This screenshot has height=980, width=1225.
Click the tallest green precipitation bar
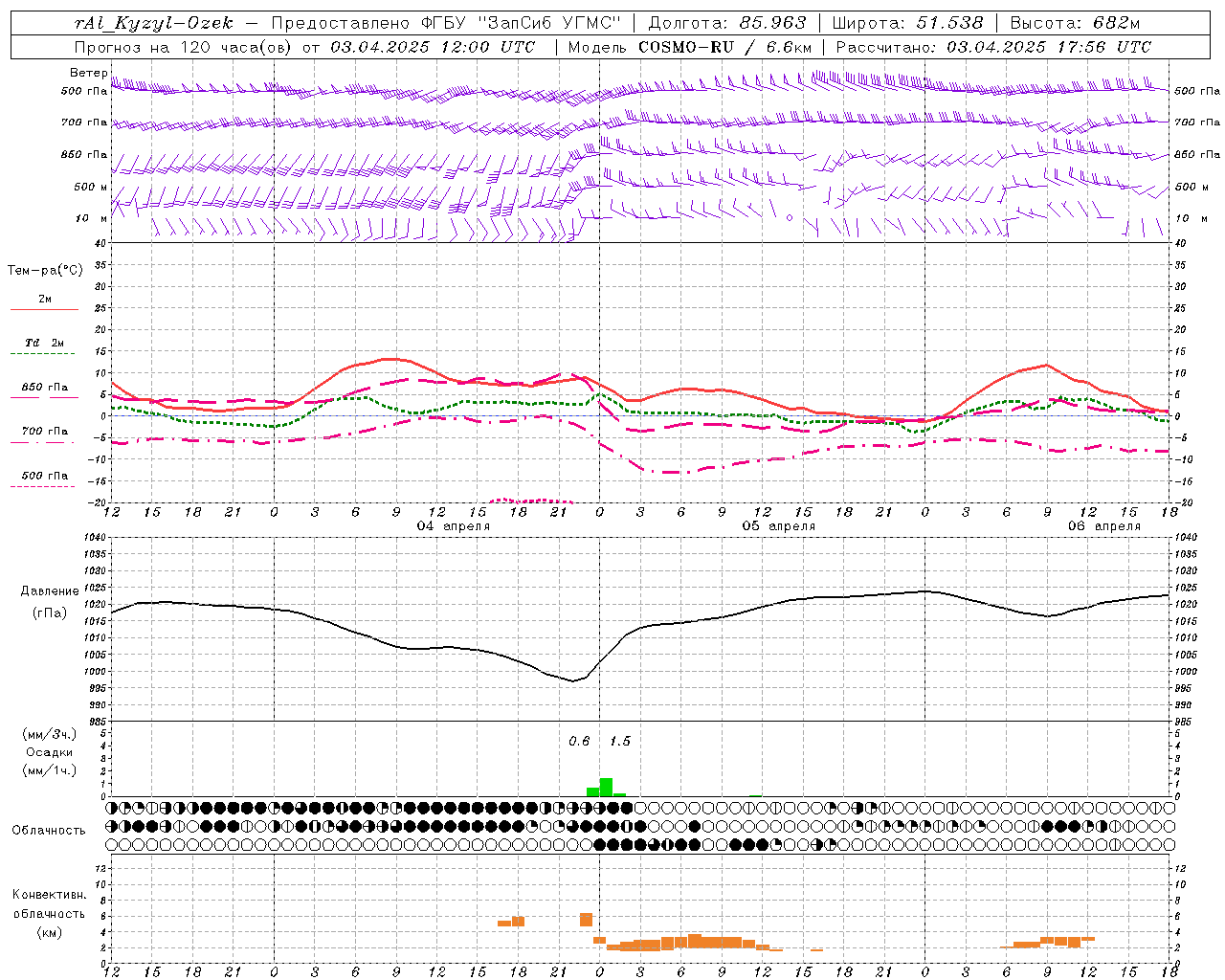606,788
